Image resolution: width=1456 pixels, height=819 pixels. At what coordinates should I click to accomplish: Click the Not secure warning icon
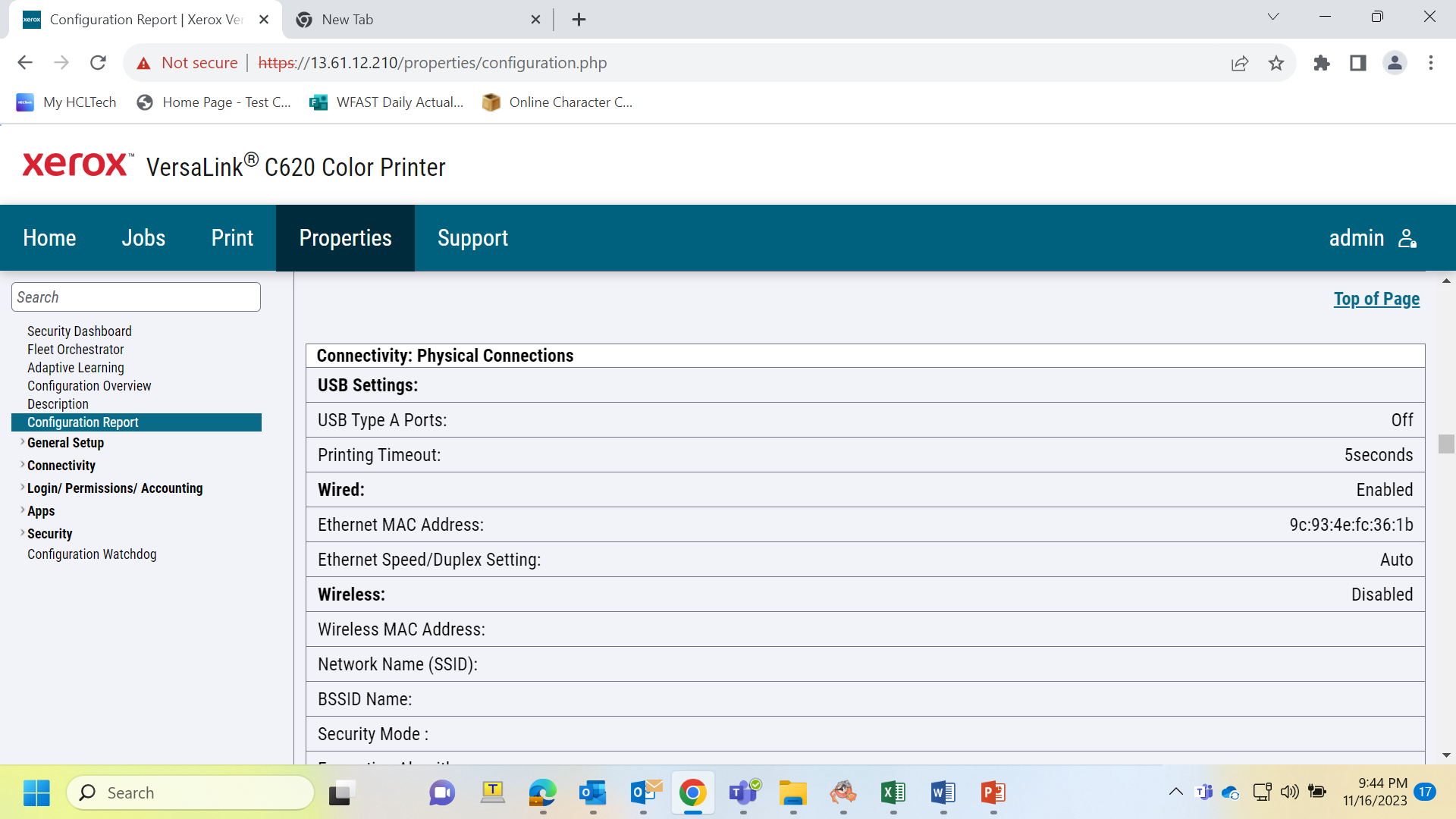pos(143,64)
